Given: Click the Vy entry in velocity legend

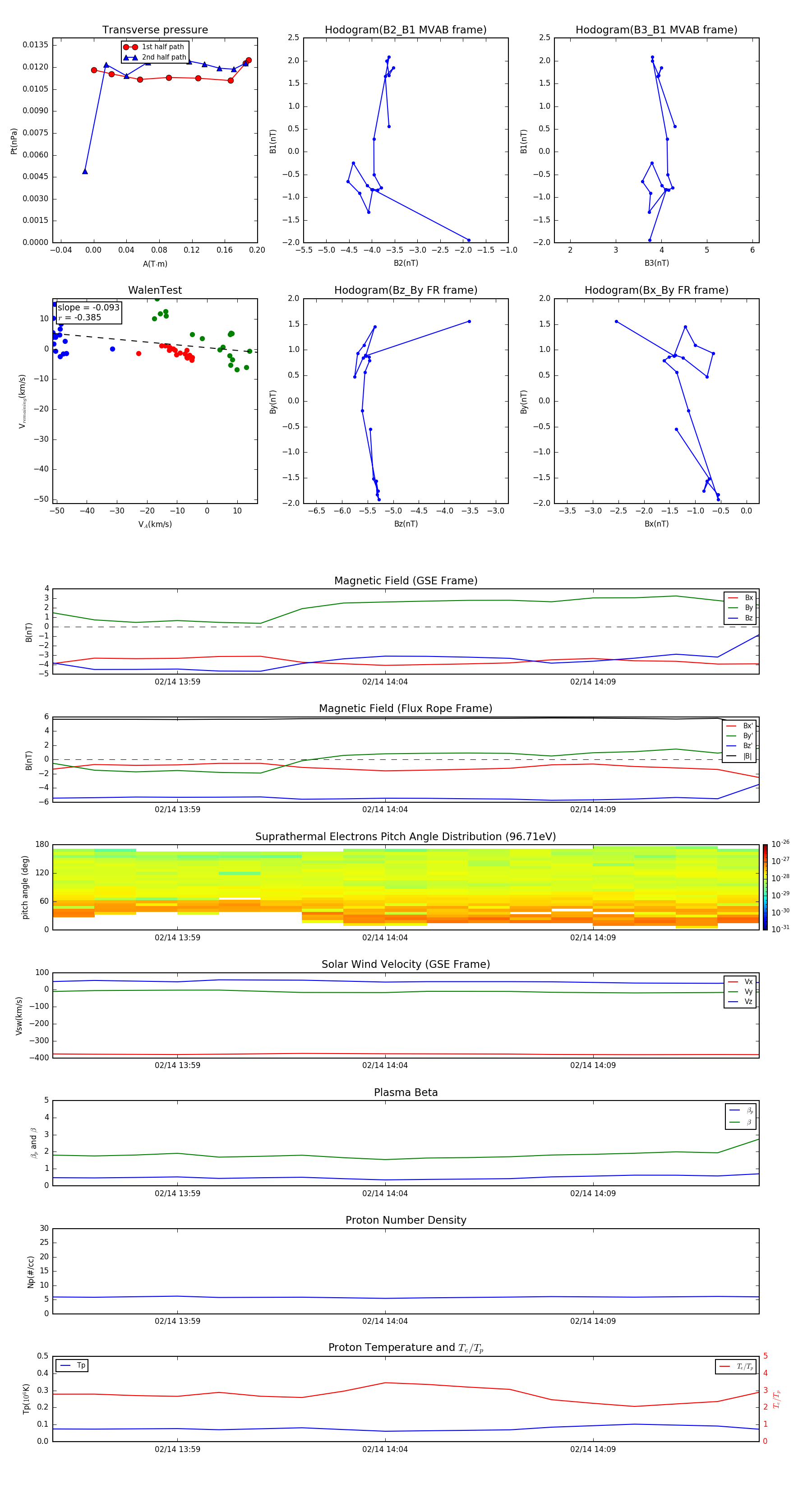Looking at the screenshot, I should point(740,991).
